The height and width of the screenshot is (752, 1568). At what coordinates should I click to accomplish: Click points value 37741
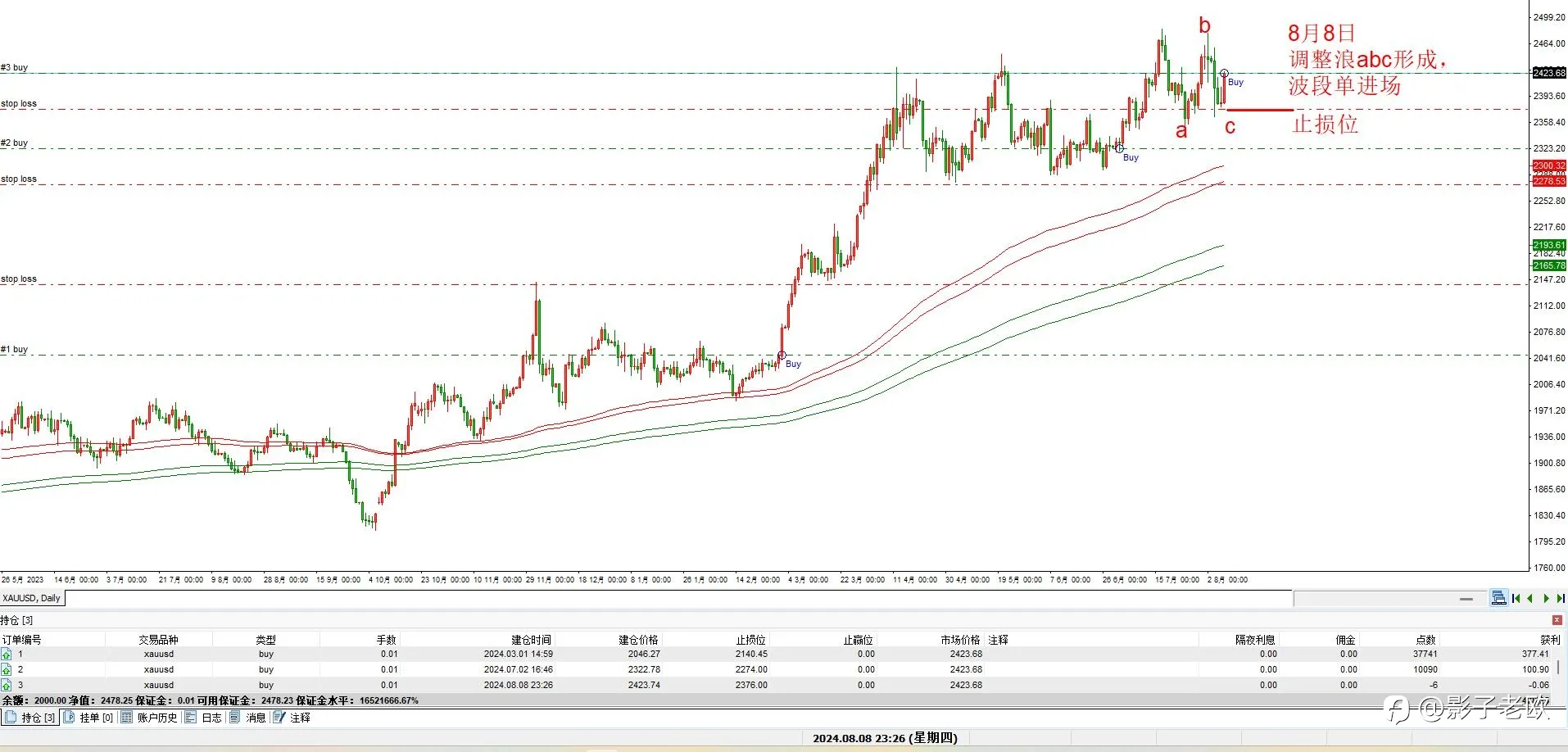[x=1425, y=654]
